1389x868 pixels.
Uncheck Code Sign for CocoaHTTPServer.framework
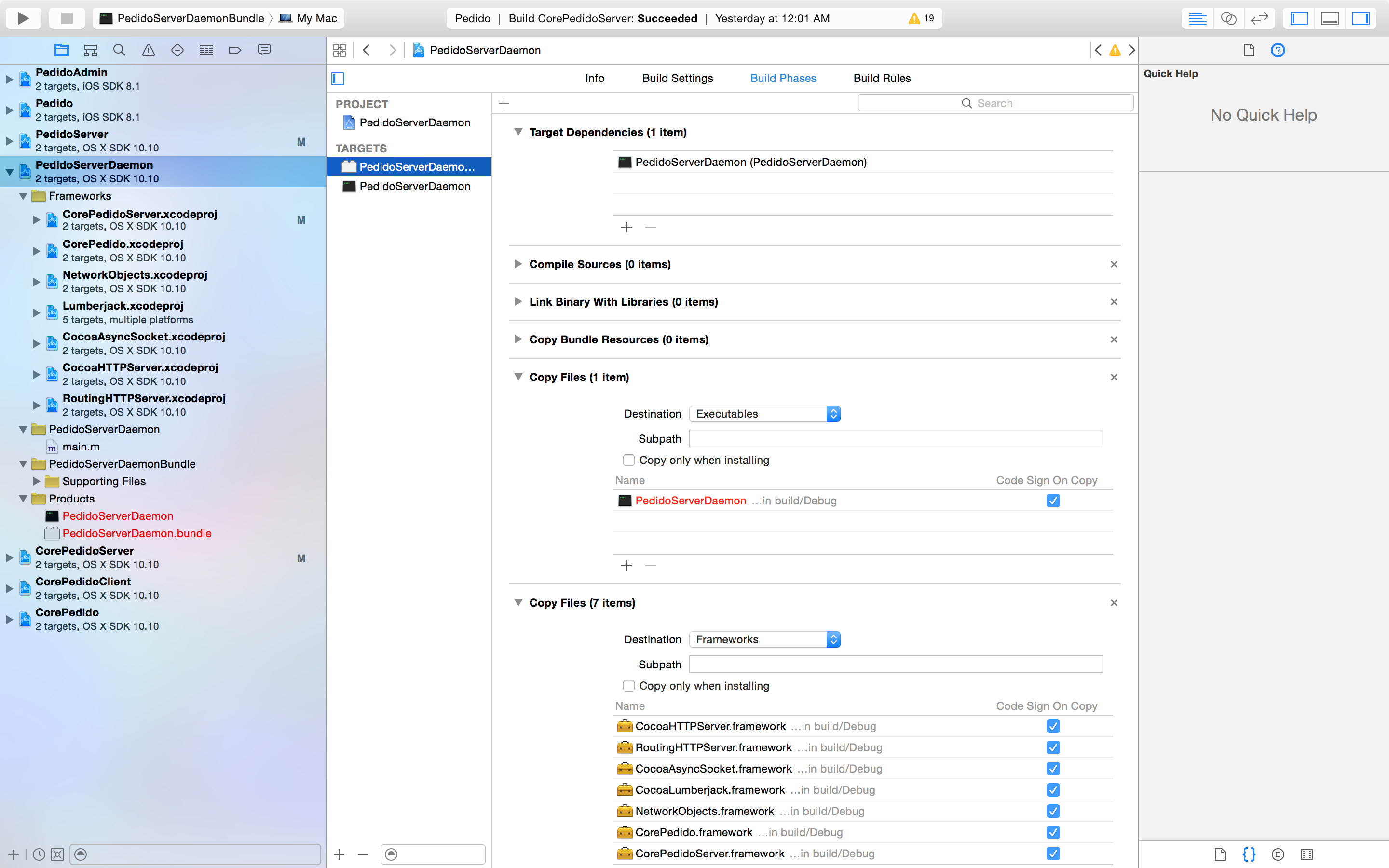tap(1053, 726)
